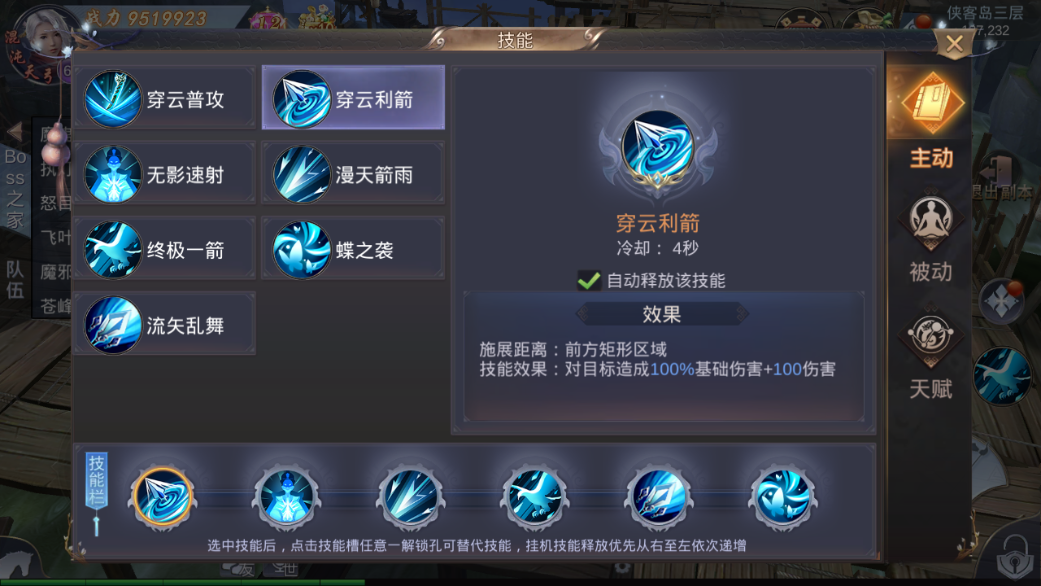Pick the 蝶之袭 skill
The width and height of the screenshot is (1041, 586).
[353, 250]
